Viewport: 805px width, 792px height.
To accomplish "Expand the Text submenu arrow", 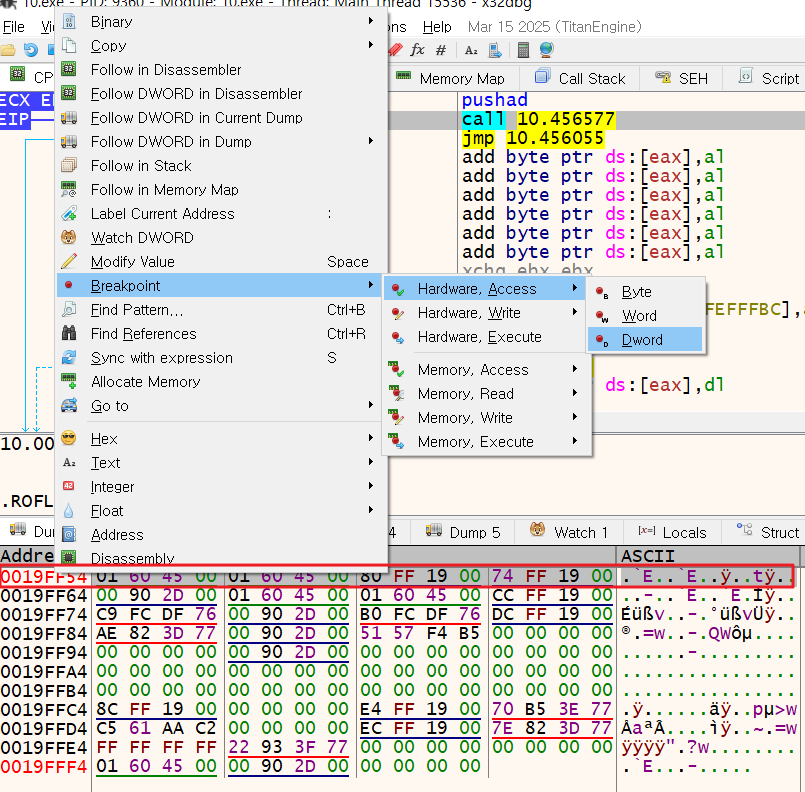I will (x=371, y=462).
